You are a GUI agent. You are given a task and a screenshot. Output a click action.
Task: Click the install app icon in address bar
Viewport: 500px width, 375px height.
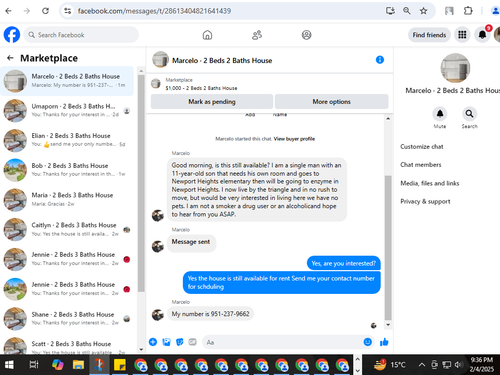[x=390, y=11]
